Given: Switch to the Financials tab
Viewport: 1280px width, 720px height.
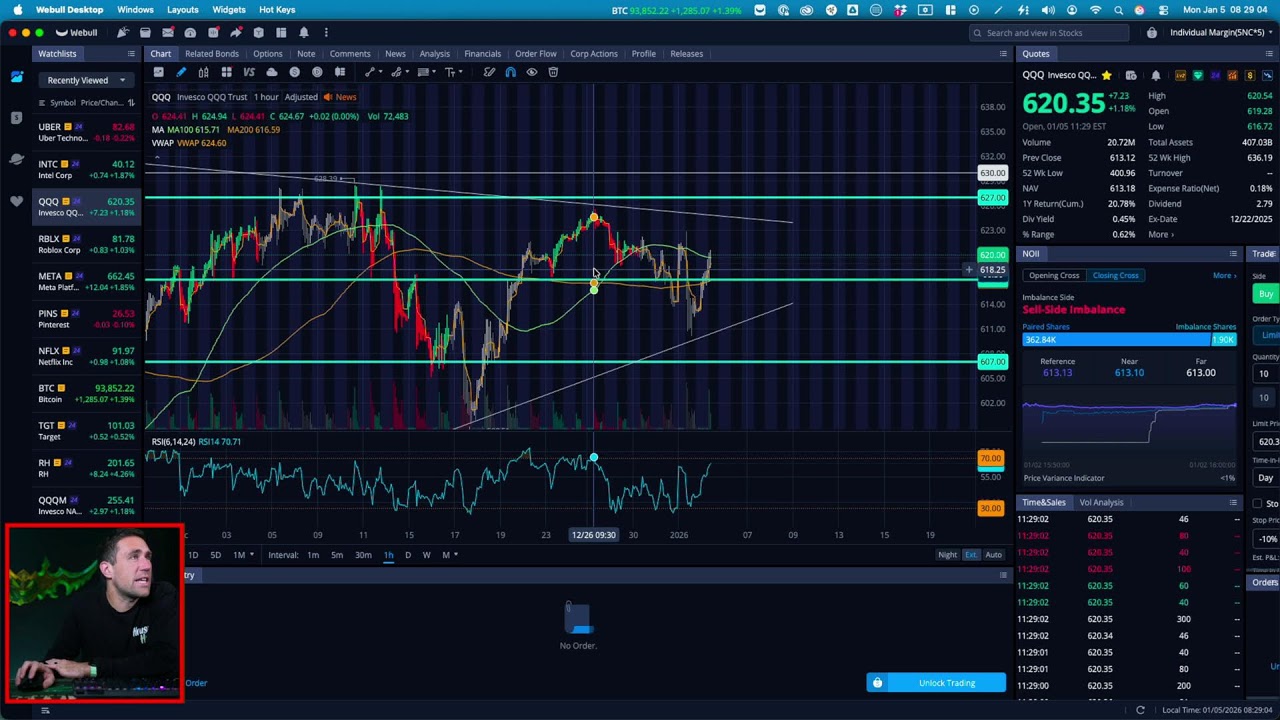Looking at the screenshot, I should [482, 54].
